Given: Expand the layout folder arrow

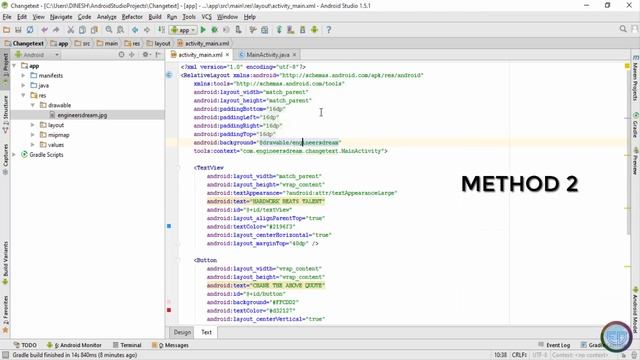Looking at the screenshot, I should coord(33,125).
